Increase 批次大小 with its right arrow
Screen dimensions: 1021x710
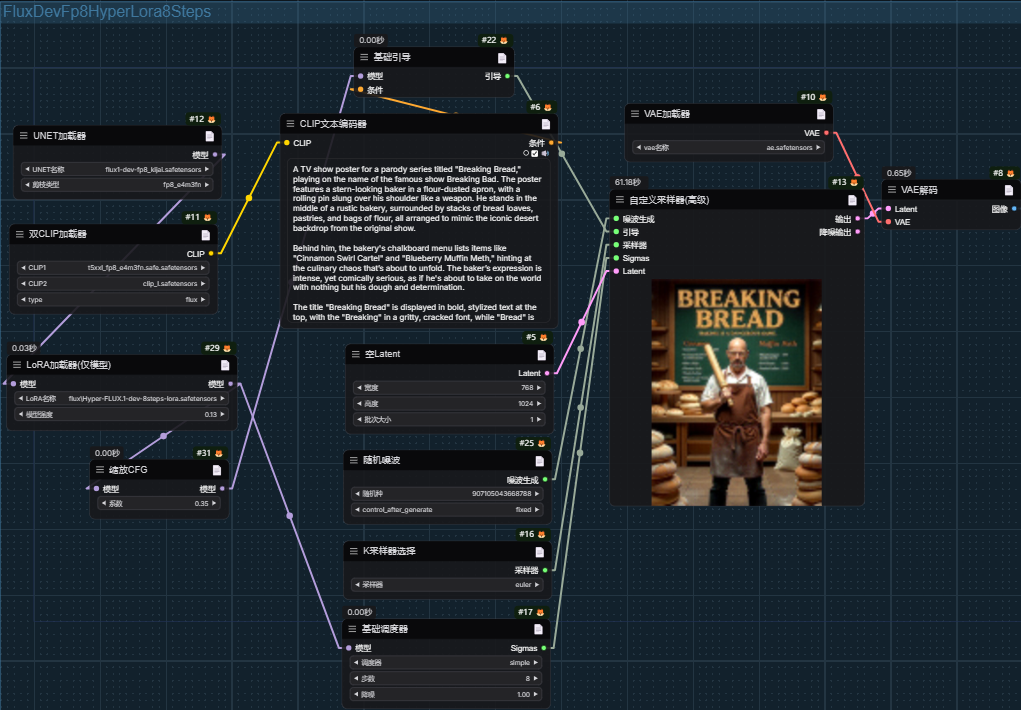pos(538,420)
